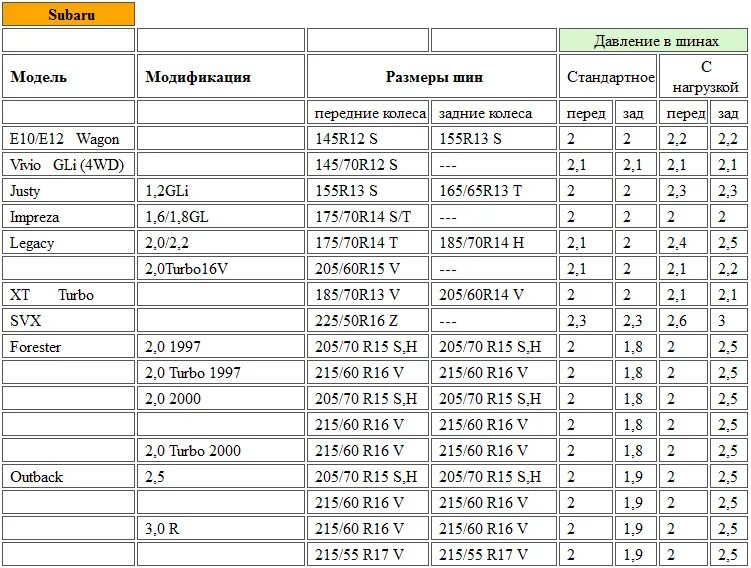Select the '1,2GLi' modification cell

click(221, 191)
